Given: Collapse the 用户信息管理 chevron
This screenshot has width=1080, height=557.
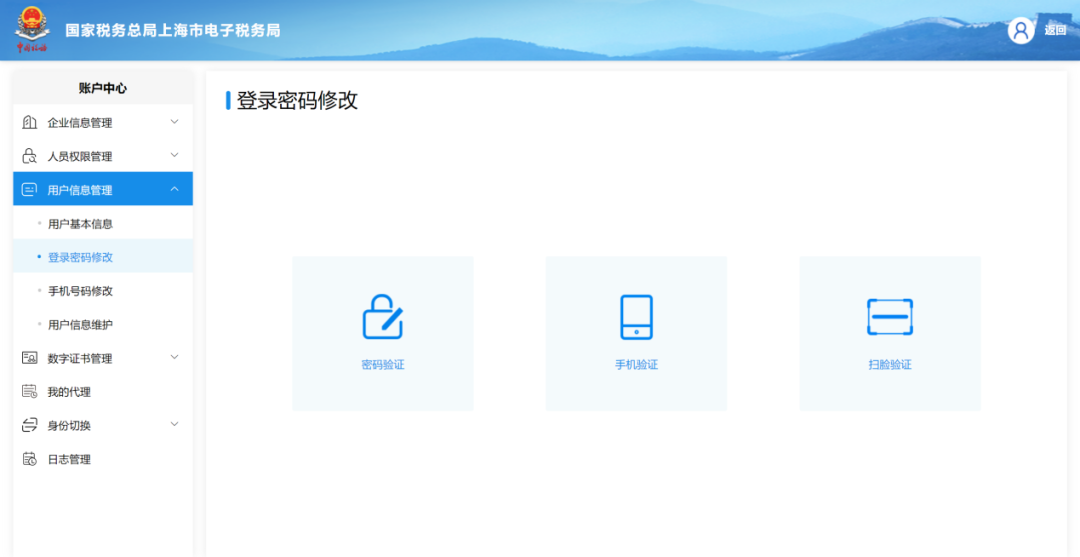Looking at the screenshot, I should coord(174,189).
